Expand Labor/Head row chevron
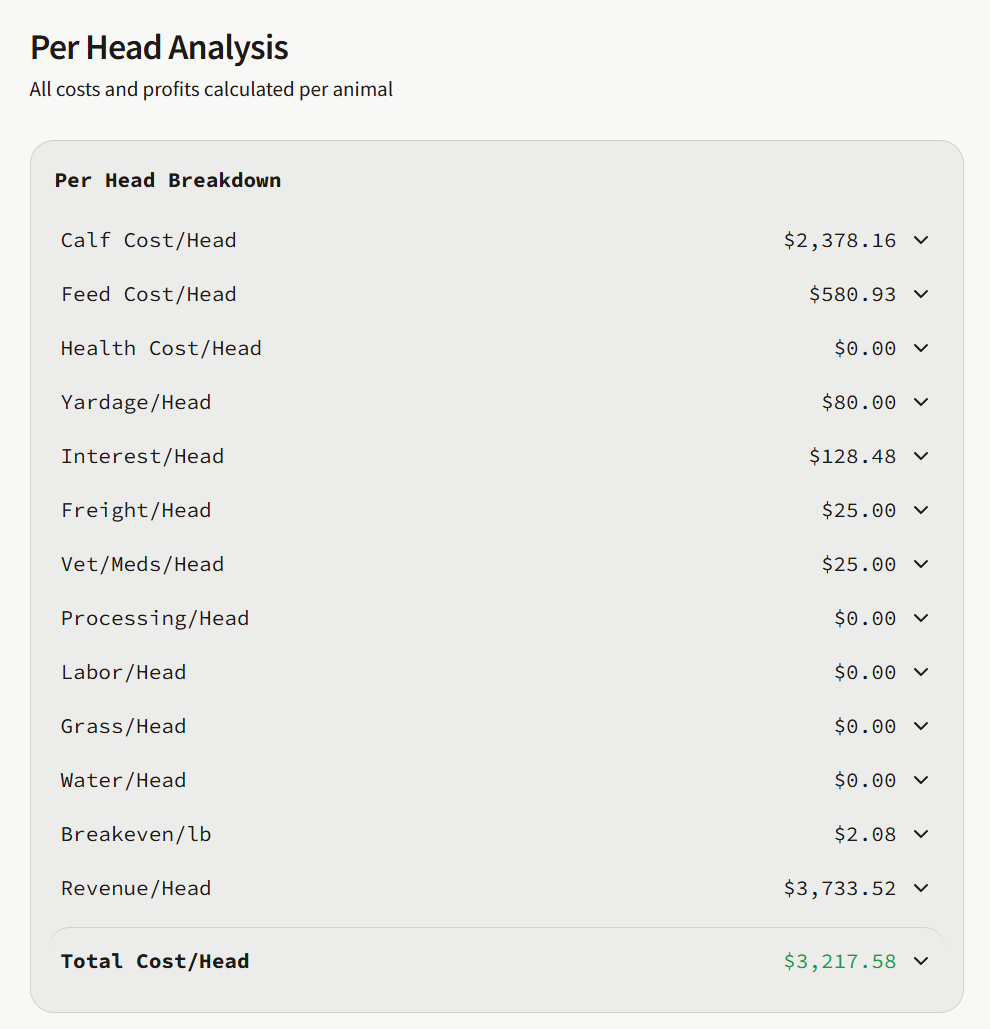The width and height of the screenshot is (990, 1029). 921,672
